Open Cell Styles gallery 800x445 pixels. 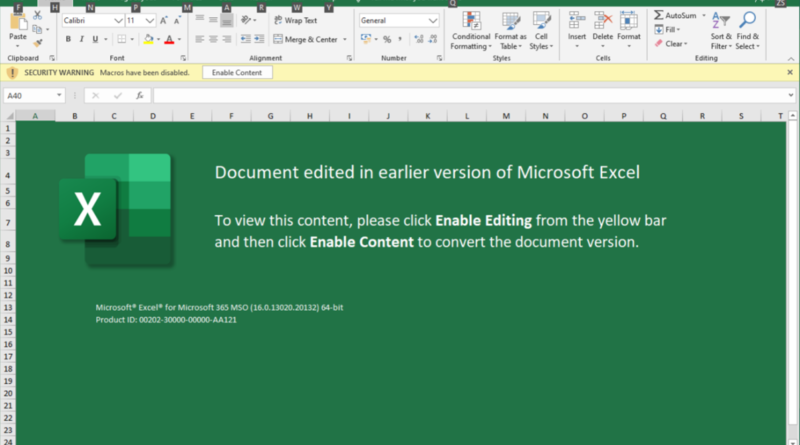pyautogui.click(x=541, y=31)
